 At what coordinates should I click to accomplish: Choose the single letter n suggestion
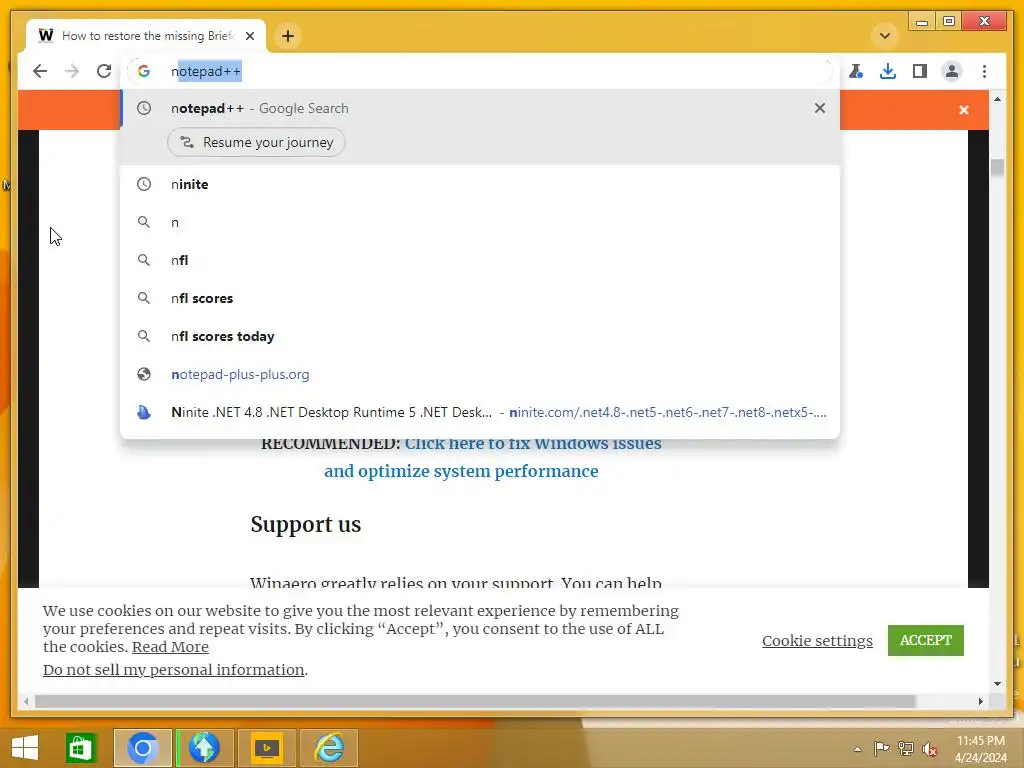480,222
